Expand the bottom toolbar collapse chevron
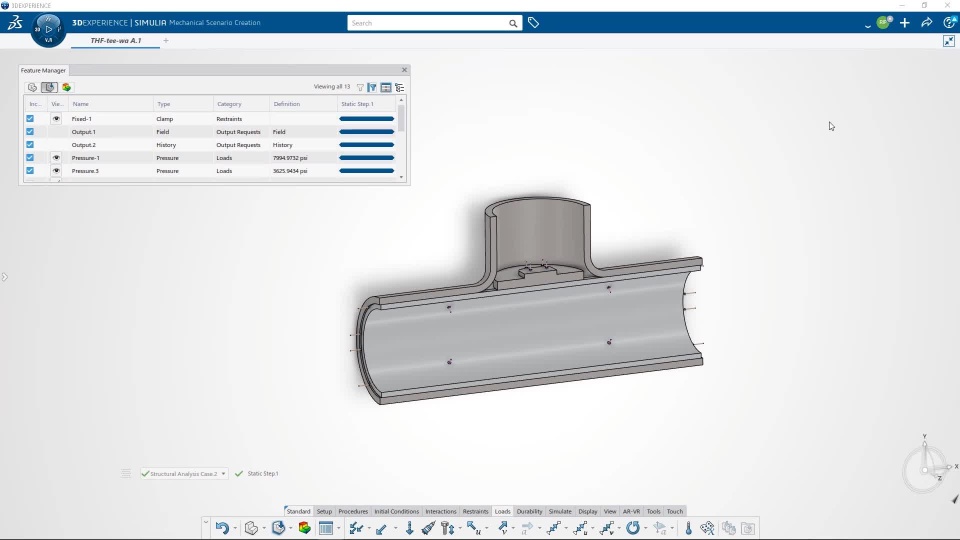960x540 pixels. 206,522
